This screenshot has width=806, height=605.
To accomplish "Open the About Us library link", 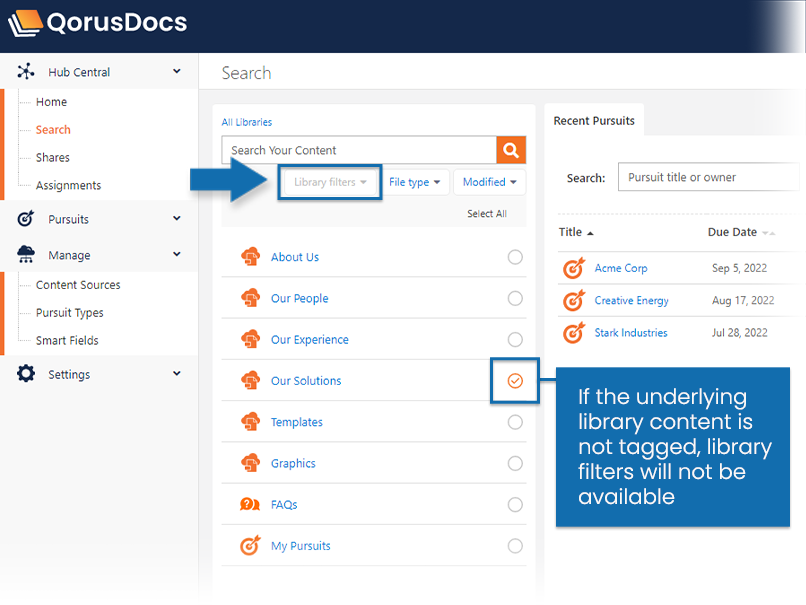I will pos(295,257).
